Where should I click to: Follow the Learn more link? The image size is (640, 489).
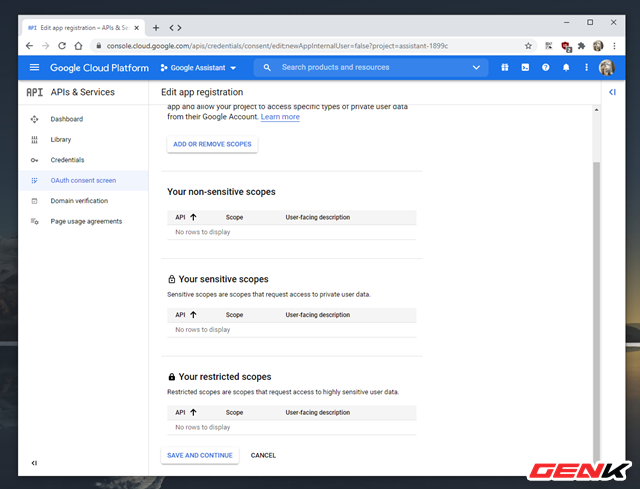point(280,117)
